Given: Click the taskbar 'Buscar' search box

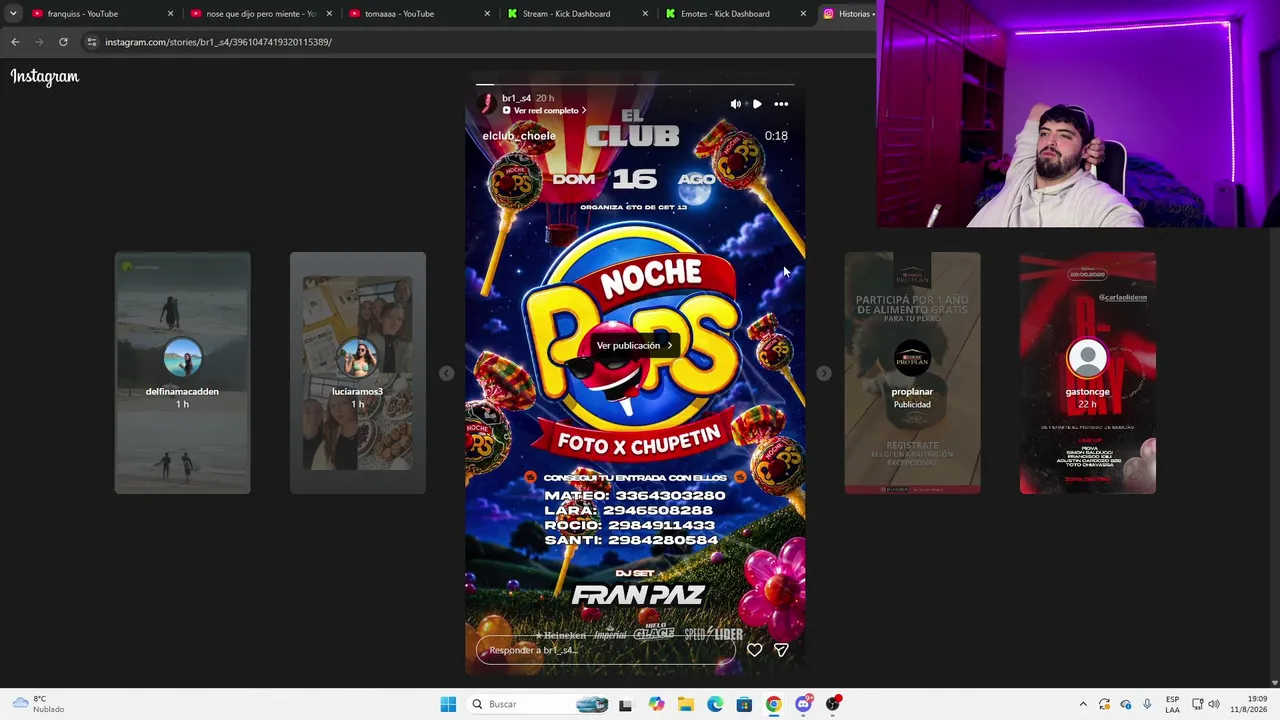Looking at the screenshot, I should click(539, 704).
